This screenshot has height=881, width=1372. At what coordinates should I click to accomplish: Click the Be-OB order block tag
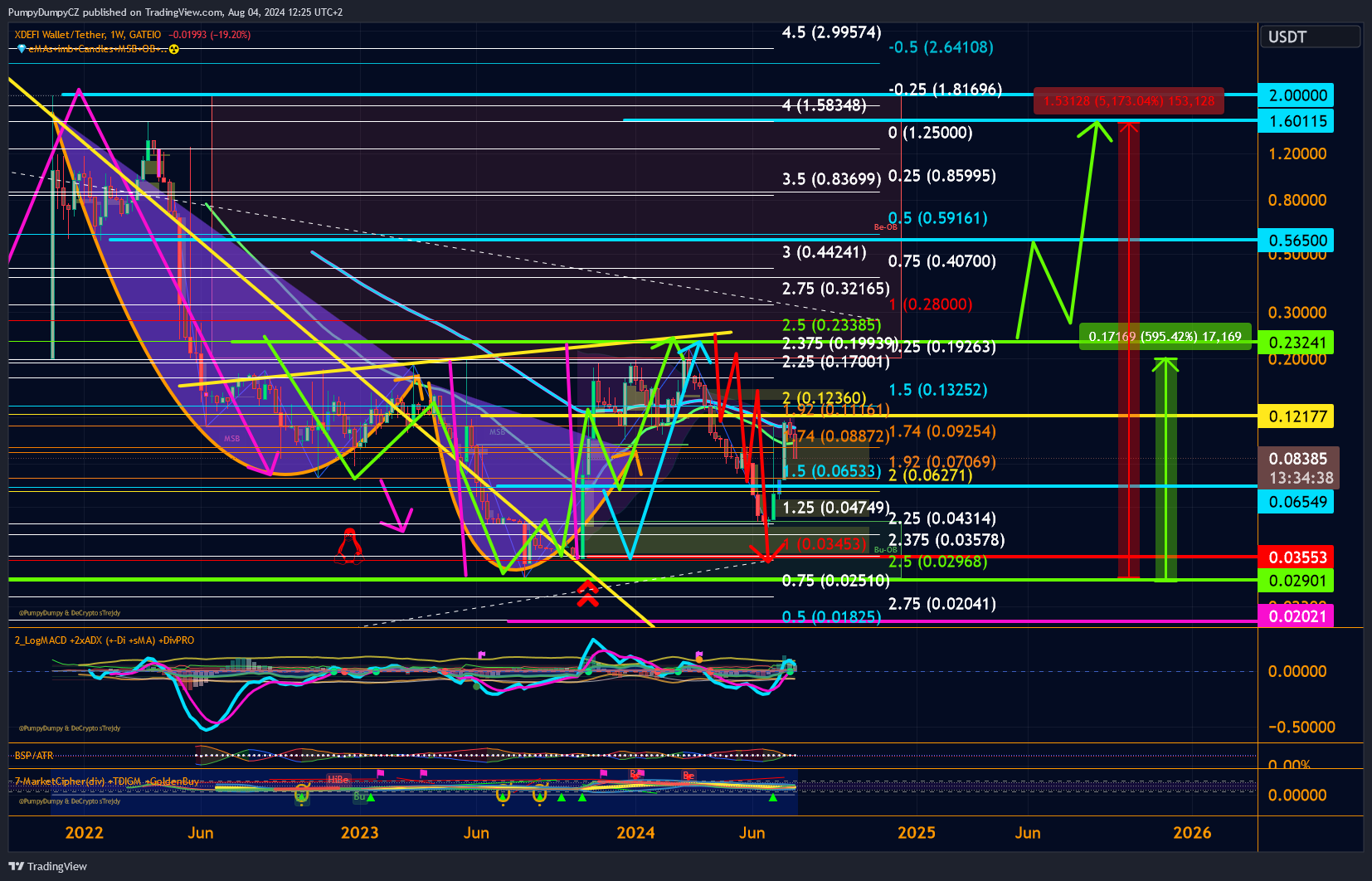(886, 227)
